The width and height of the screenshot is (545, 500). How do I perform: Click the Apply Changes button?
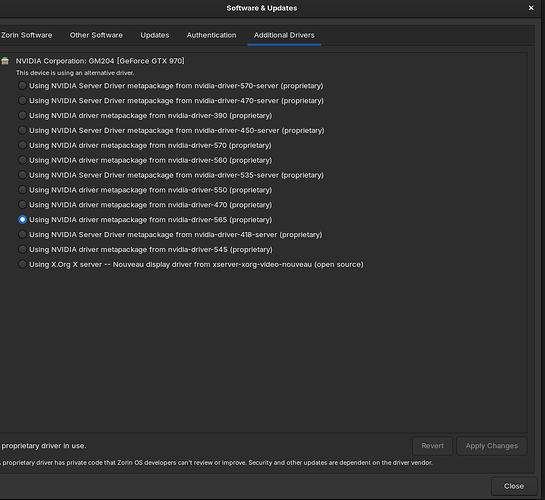[491, 446]
